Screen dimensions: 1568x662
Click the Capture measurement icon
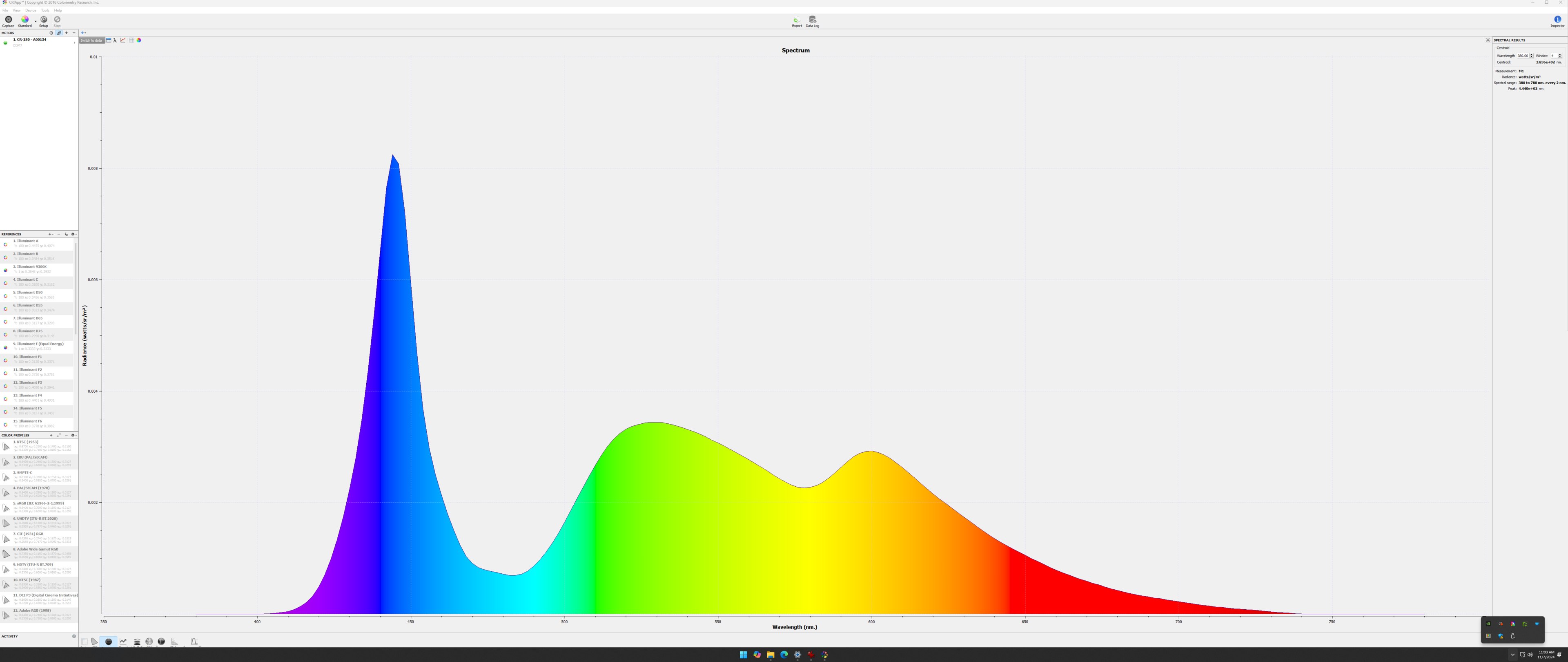(8, 20)
